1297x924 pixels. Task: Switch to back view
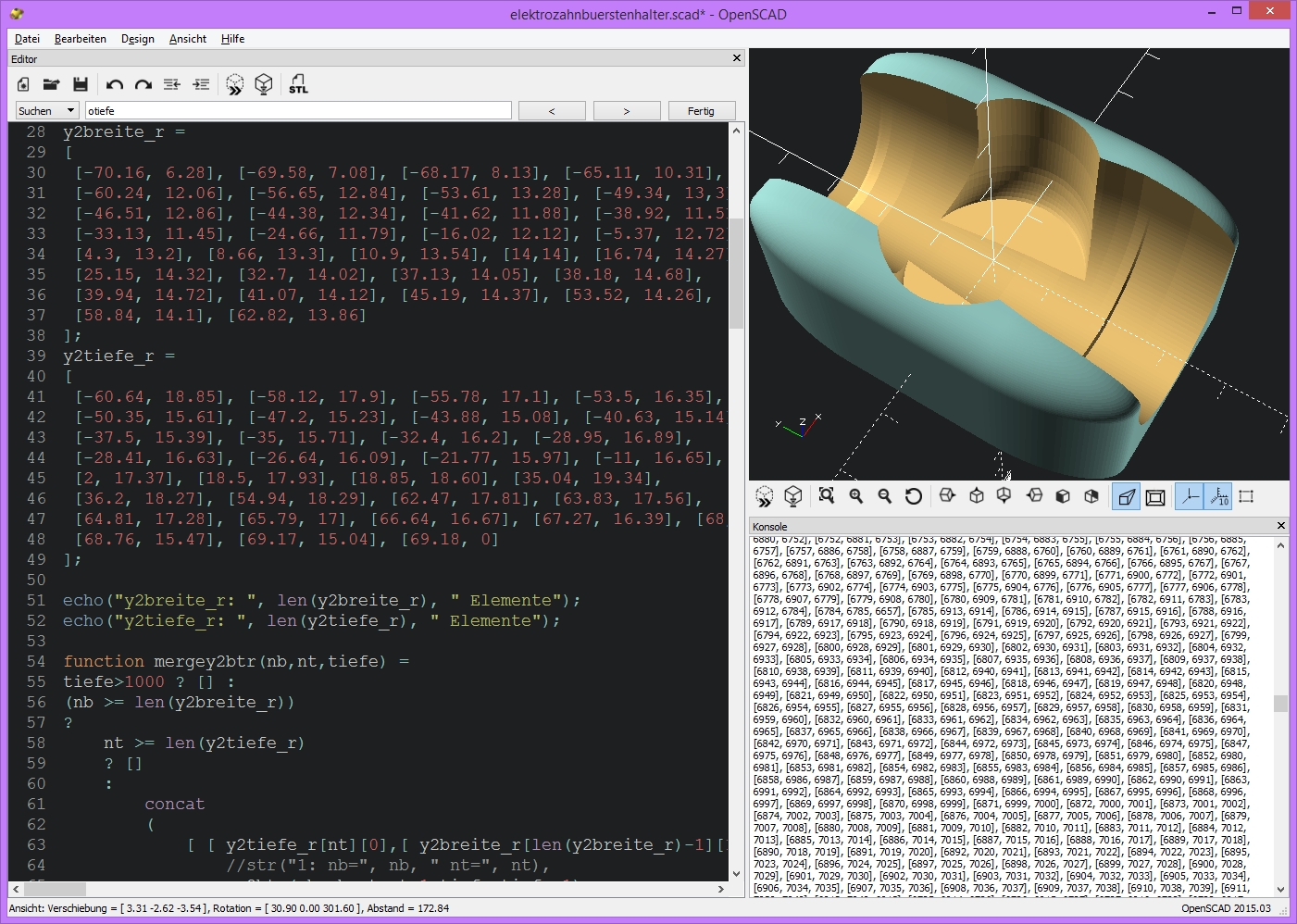pyautogui.click(x=1091, y=497)
